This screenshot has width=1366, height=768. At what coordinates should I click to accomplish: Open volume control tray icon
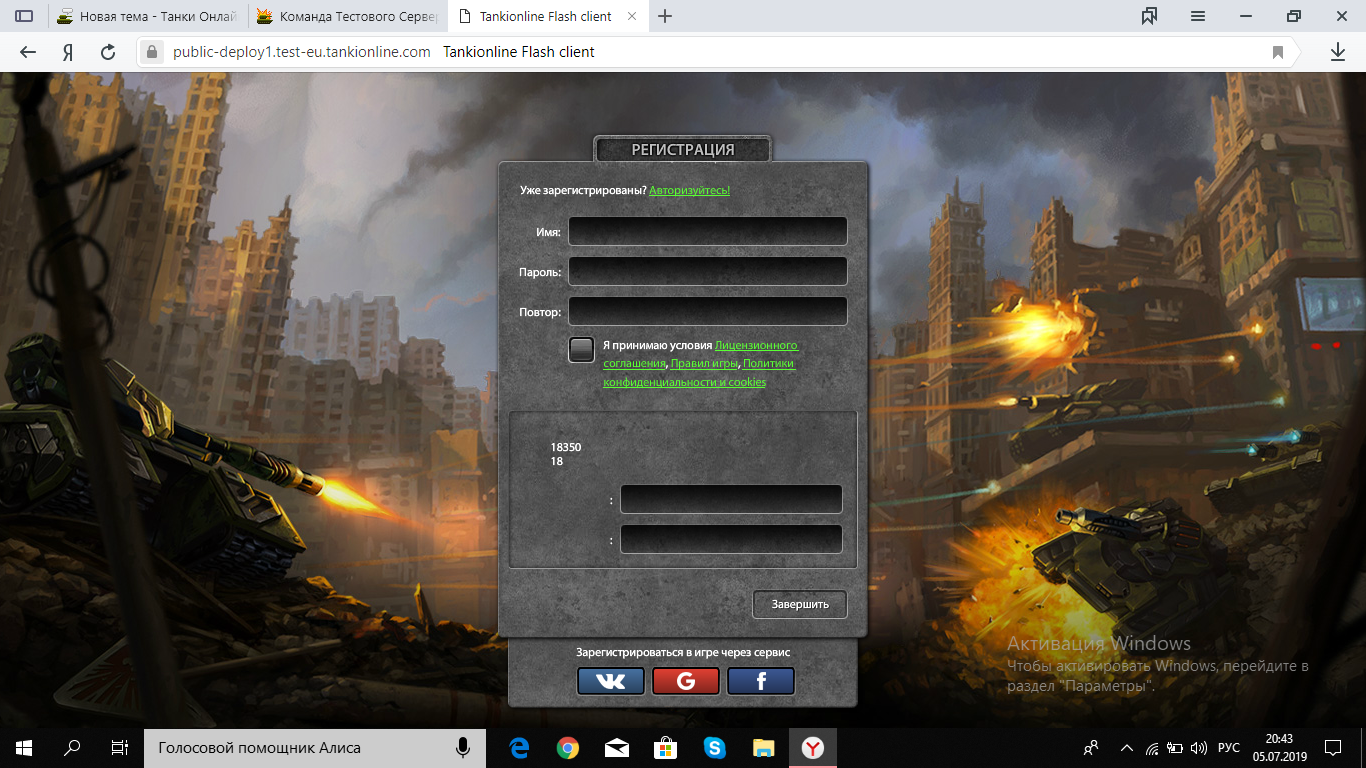pyautogui.click(x=1199, y=747)
